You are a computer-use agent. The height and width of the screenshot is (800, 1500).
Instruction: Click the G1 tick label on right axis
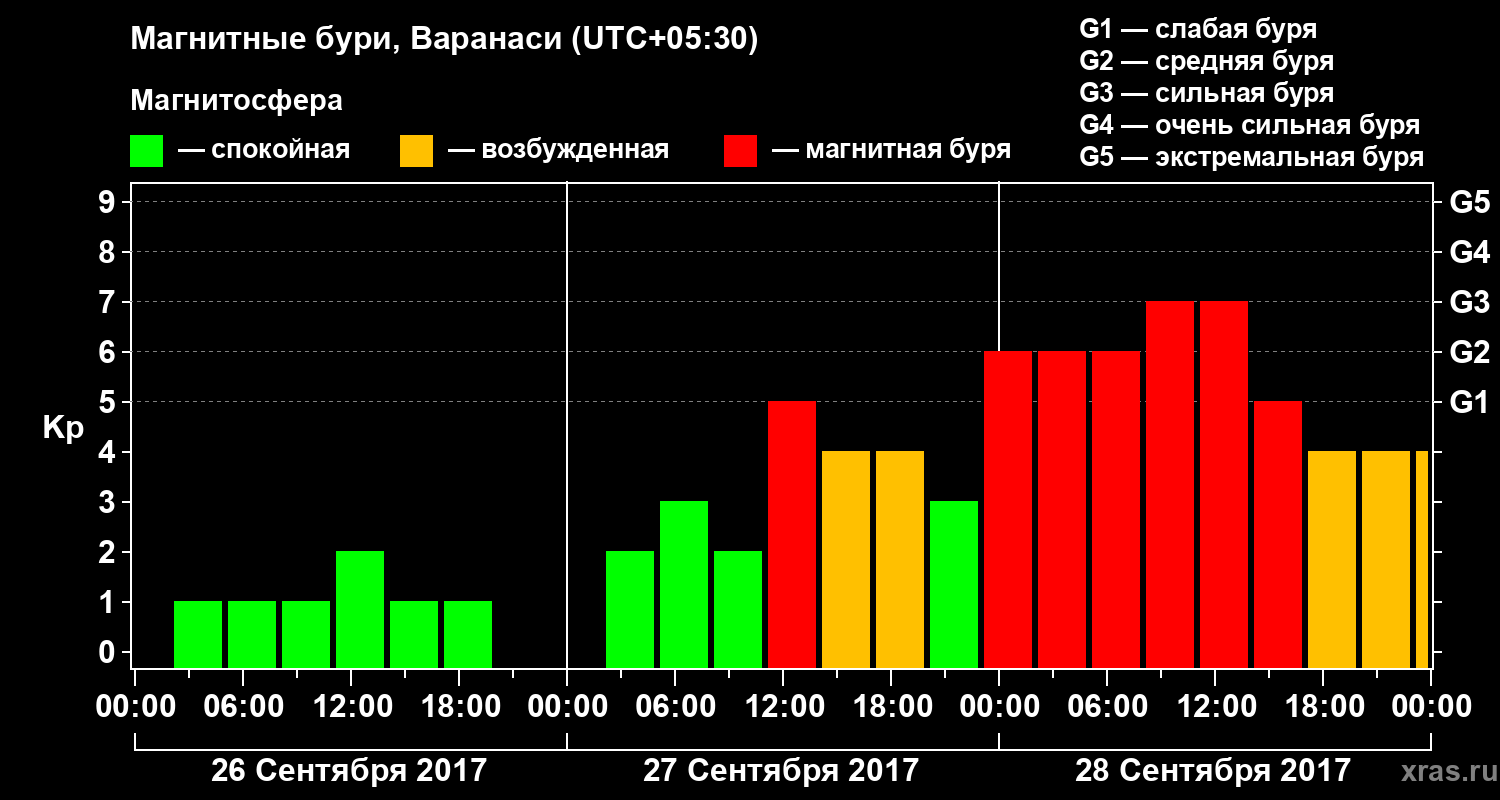(1470, 402)
